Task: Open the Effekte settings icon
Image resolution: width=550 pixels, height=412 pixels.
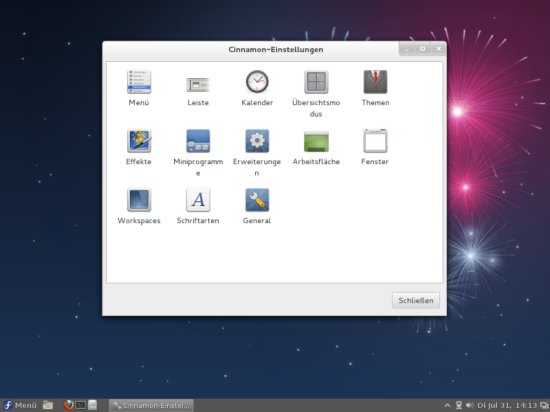Action: coord(139,141)
